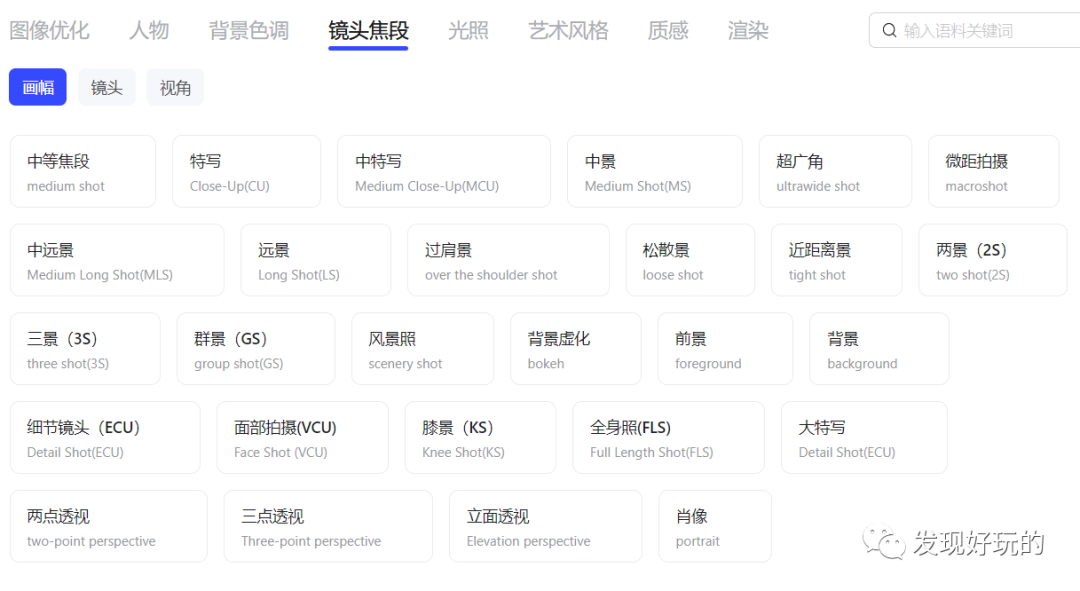Click the search magnifier icon

click(x=889, y=31)
